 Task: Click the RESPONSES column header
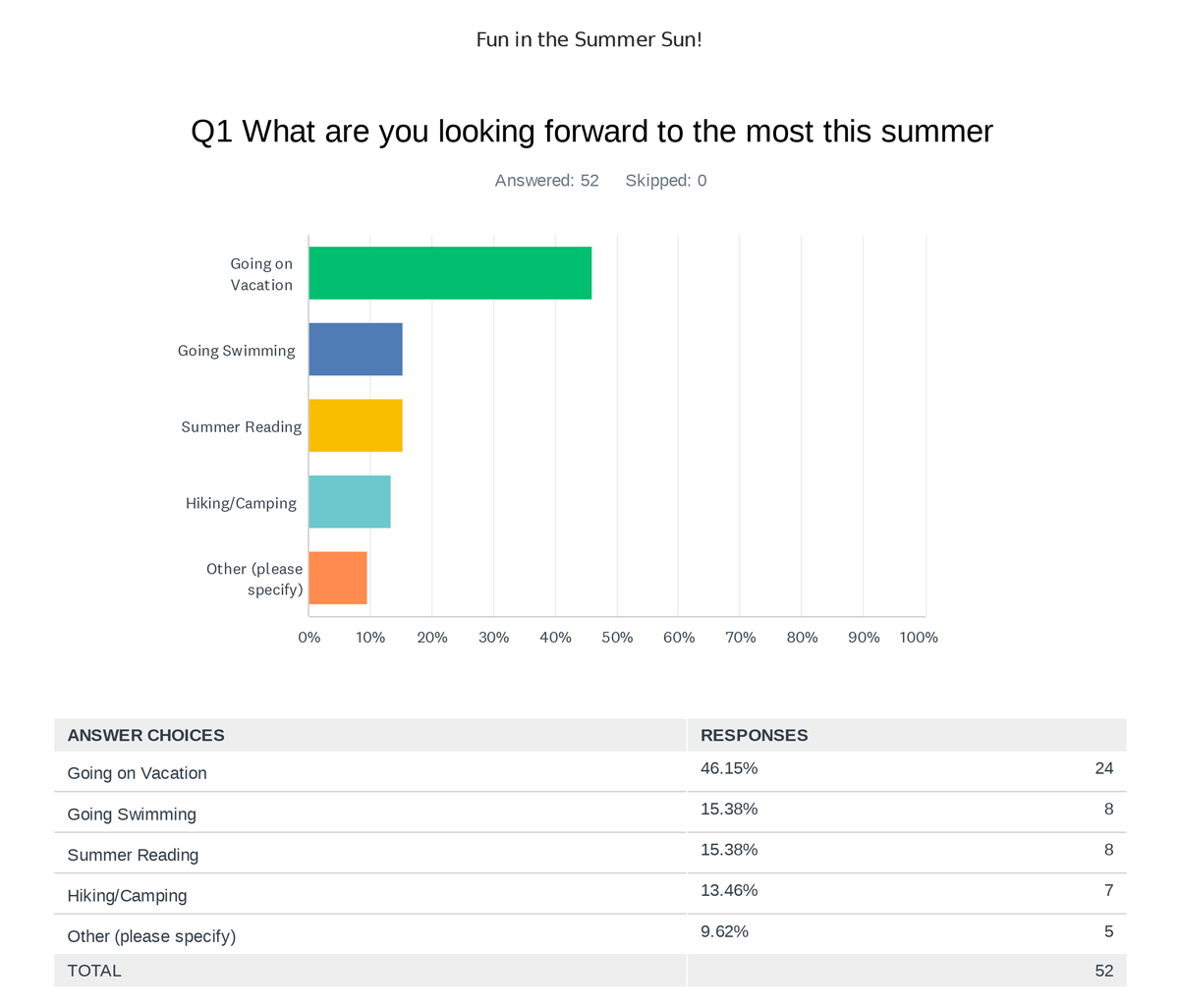pos(754,736)
